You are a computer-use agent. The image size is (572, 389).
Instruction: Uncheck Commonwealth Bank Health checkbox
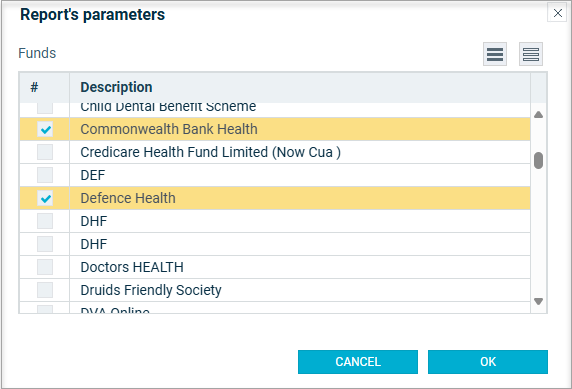click(45, 129)
